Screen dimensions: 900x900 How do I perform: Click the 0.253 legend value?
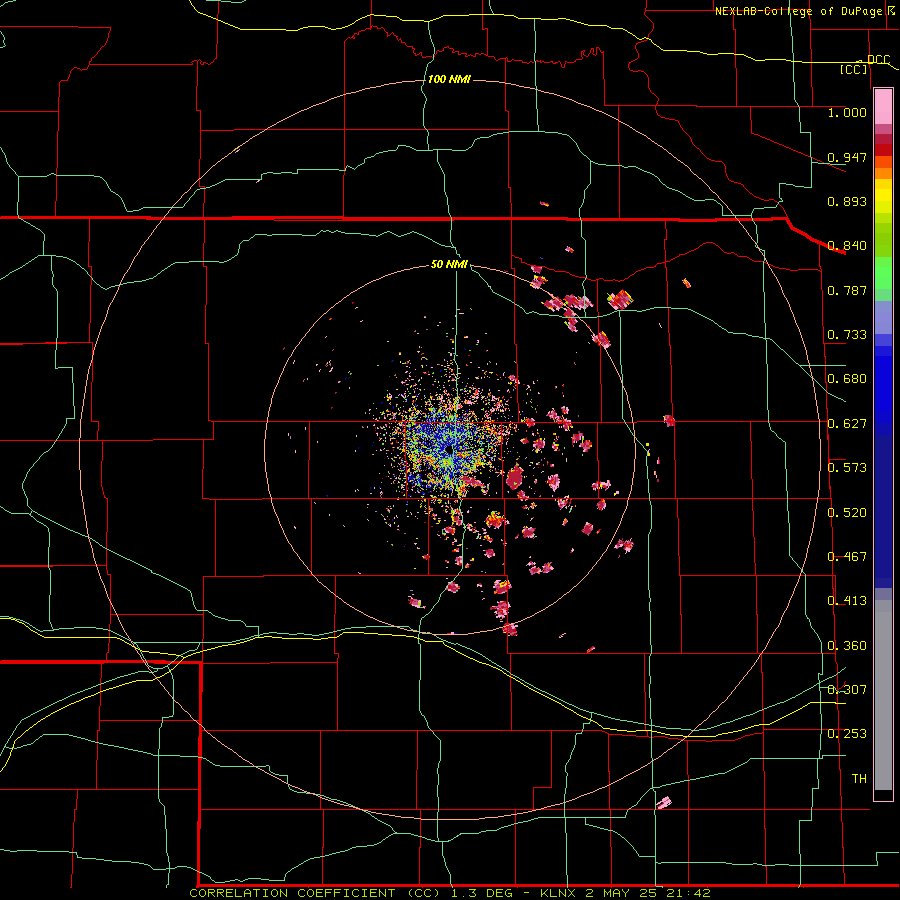tap(847, 734)
